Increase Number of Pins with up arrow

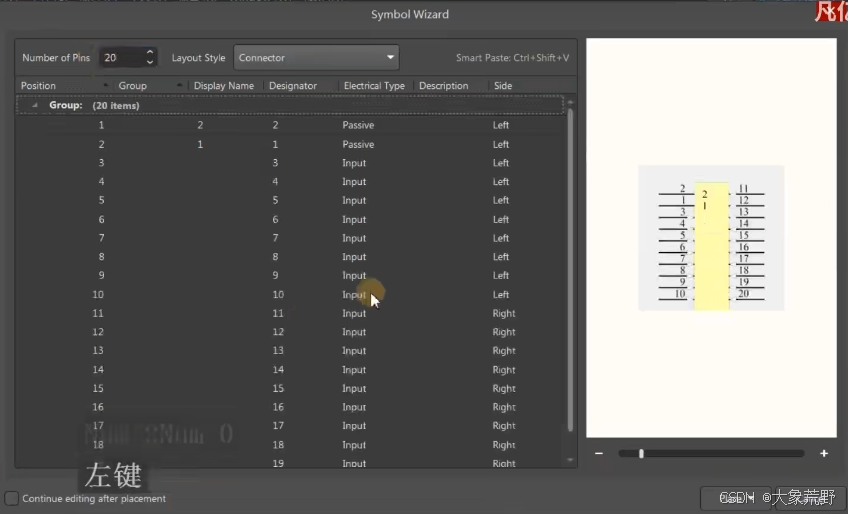click(150, 52)
